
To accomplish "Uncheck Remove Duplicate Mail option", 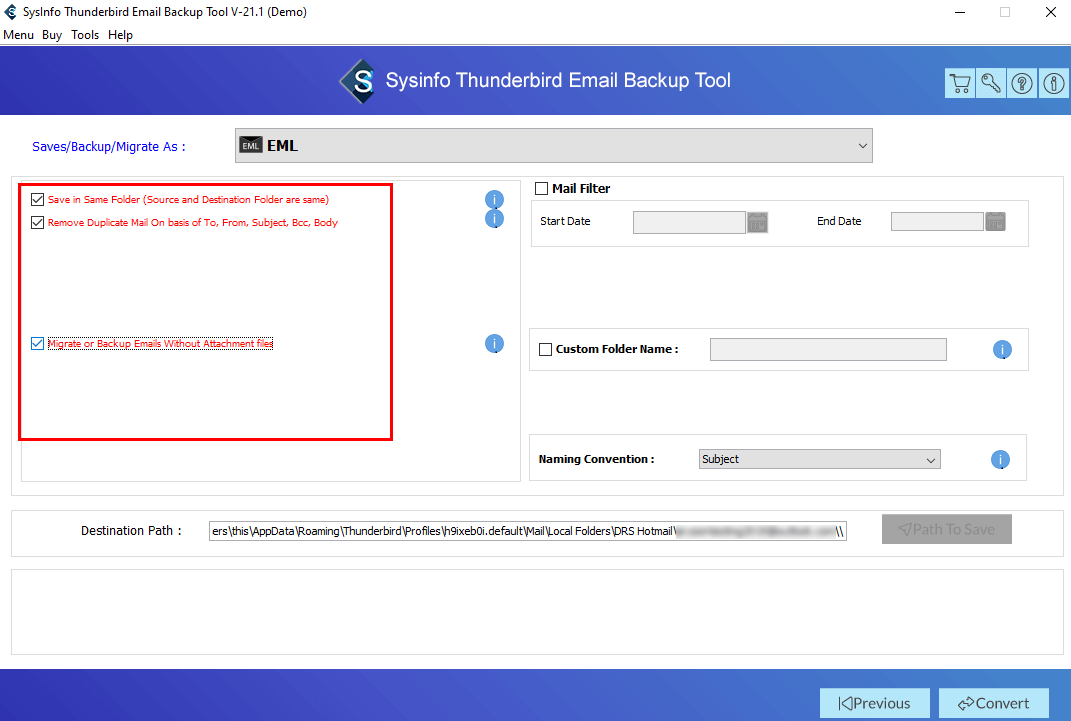I will tap(38, 223).
